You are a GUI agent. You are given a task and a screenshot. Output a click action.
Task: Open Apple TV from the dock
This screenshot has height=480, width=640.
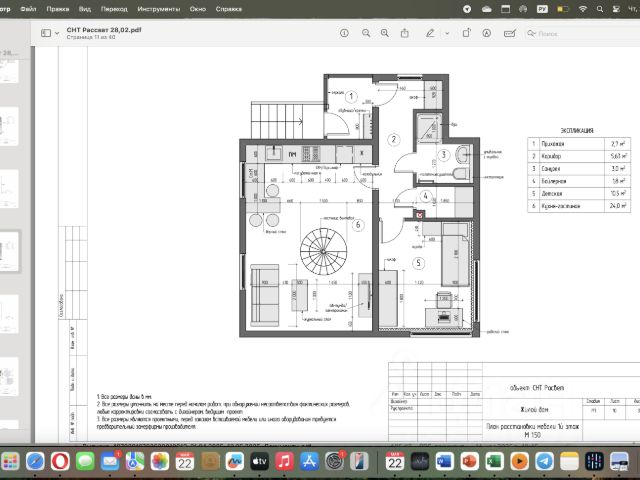point(260,462)
